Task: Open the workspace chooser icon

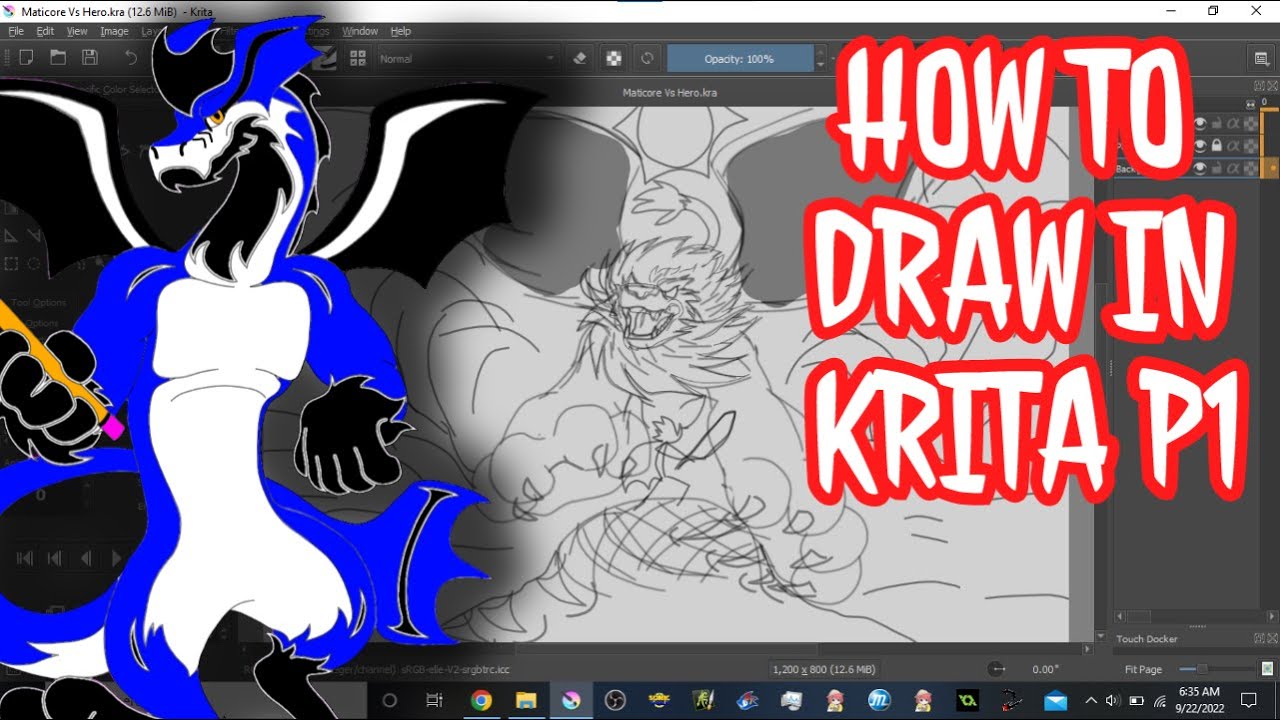Action: coord(1262,58)
